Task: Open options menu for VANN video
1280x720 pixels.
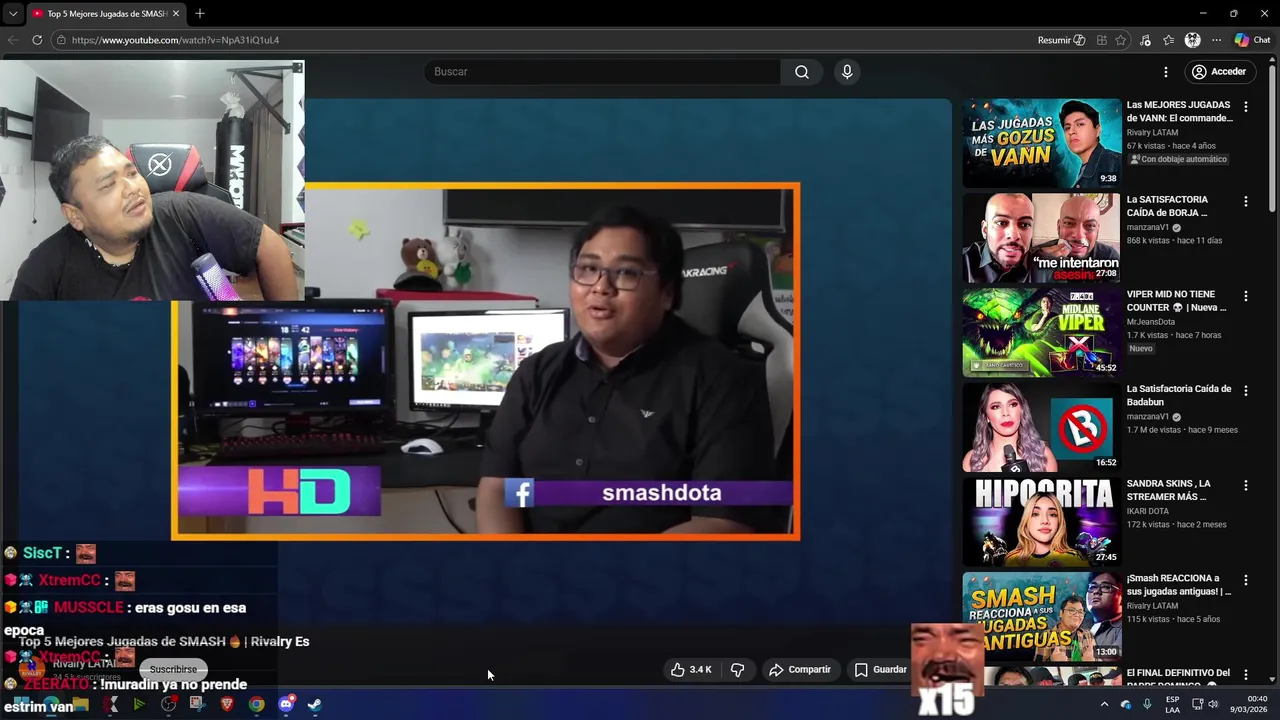Action: tap(1246, 106)
